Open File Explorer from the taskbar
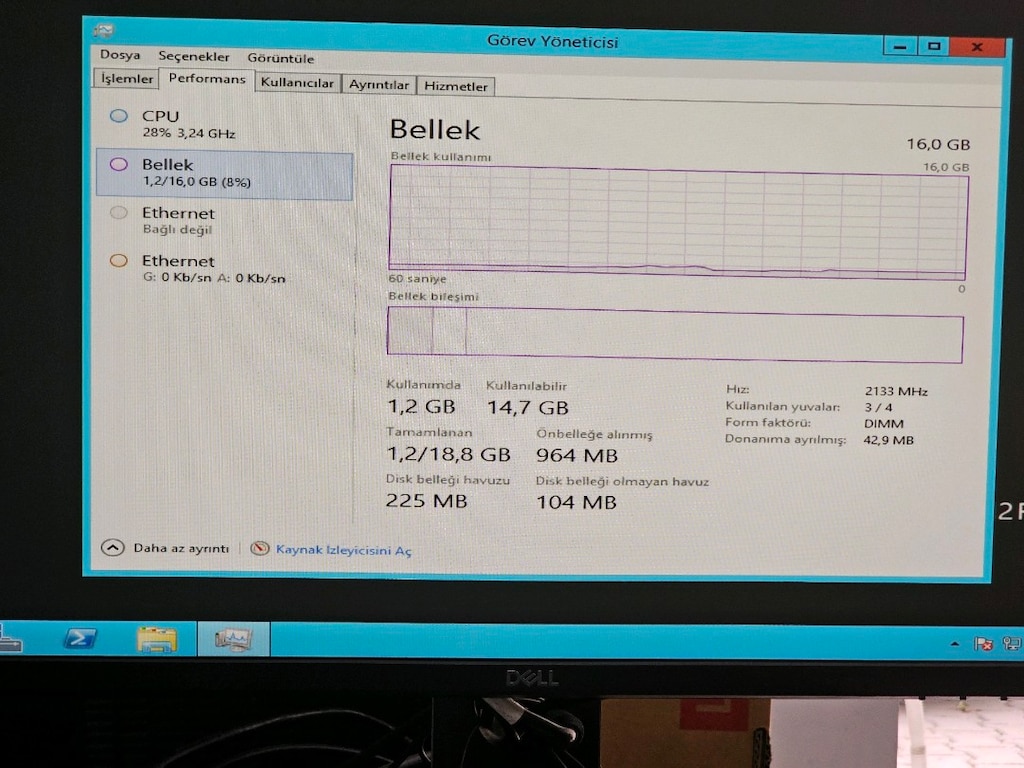This screenshot has width=1024, height=768. pyautogui.click(x=157, y=639)
